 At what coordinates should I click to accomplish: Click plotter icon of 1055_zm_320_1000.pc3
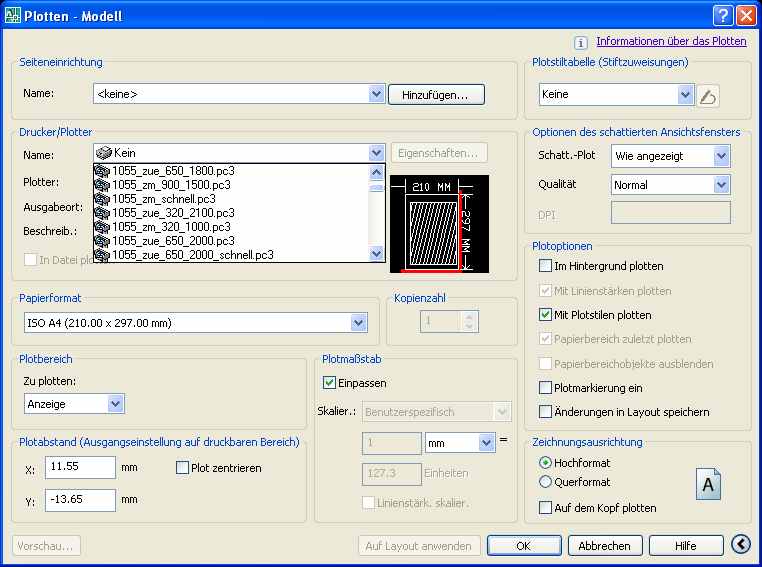102,227
